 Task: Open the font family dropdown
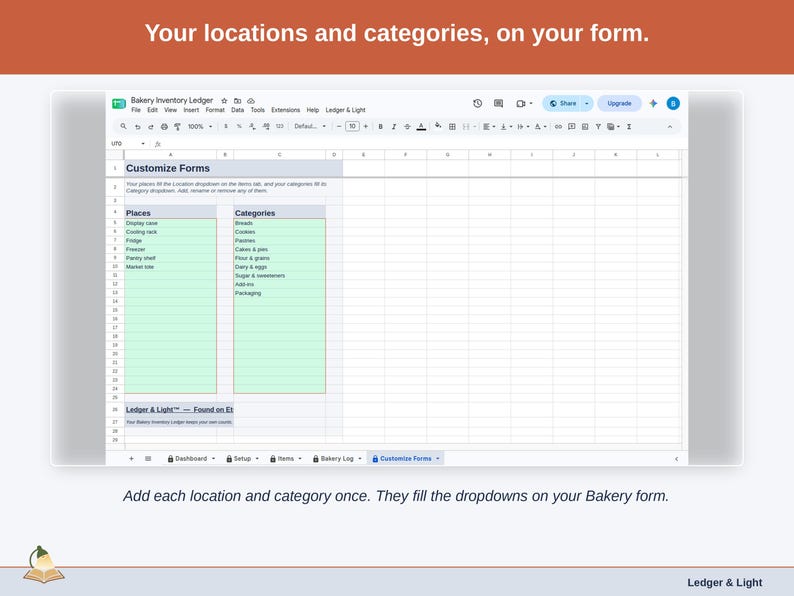coord(310,127)
